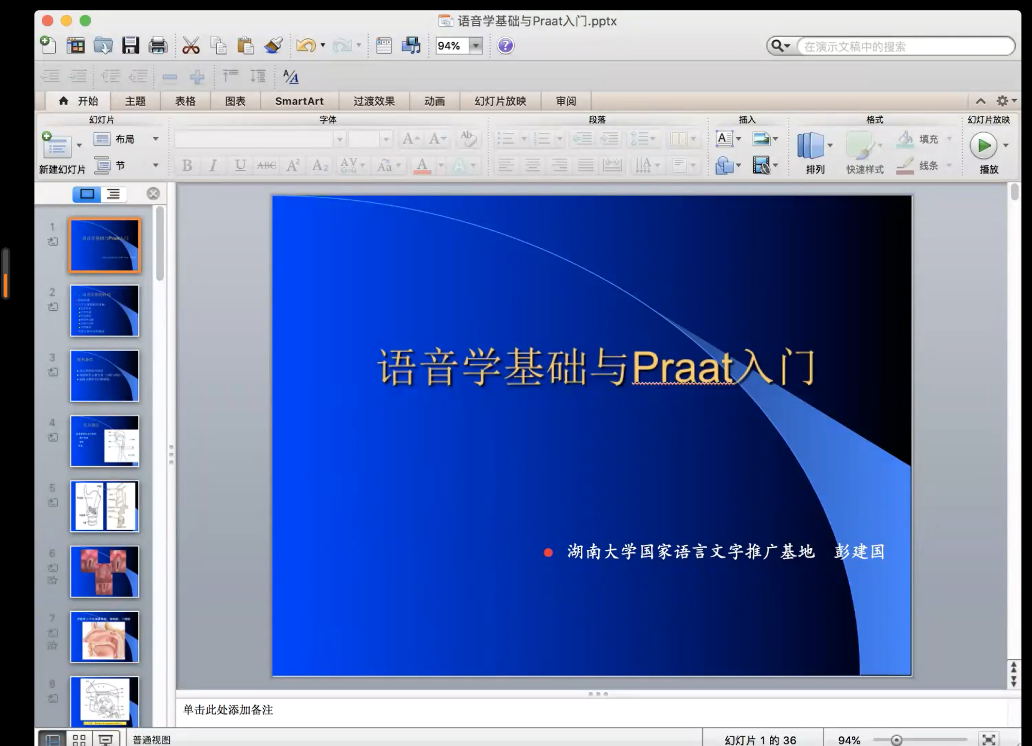Select the 开始 home tab
Screen dimensions: 1032x746
(78, 101)
